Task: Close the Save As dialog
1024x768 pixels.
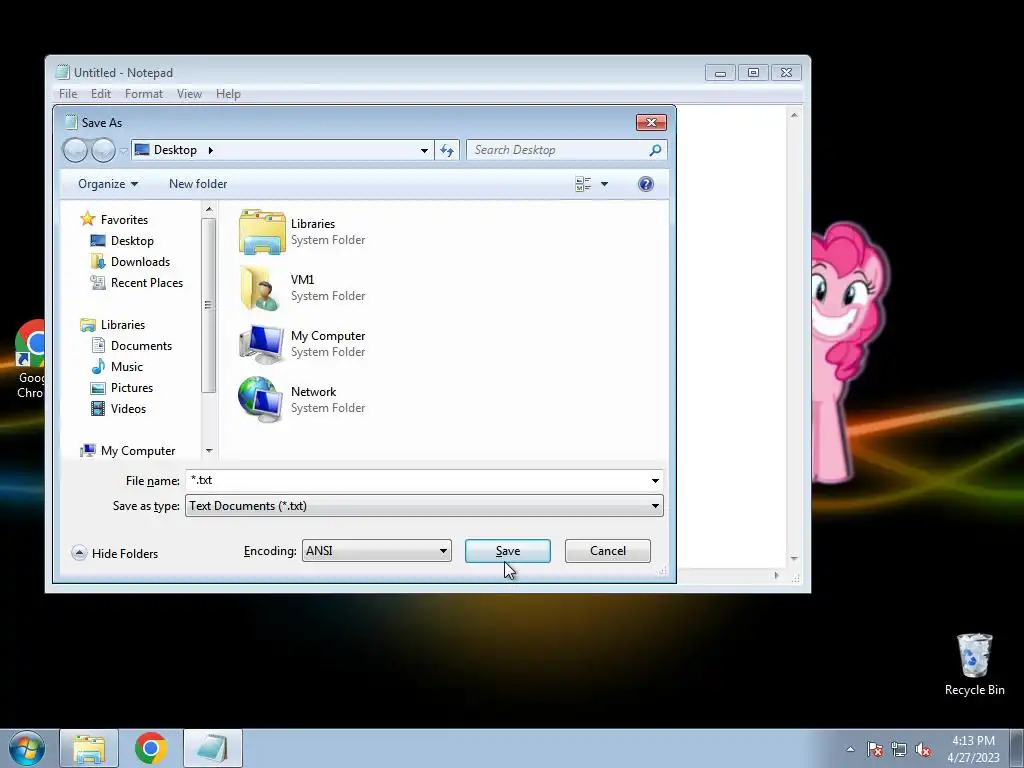Action: coord(651,122)
